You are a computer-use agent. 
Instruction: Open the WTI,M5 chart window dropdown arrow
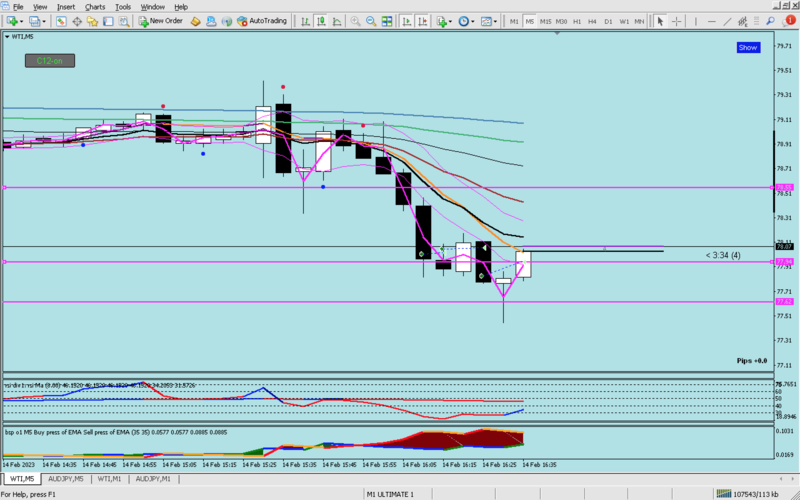pyautogui.click(x=7, y=37)
